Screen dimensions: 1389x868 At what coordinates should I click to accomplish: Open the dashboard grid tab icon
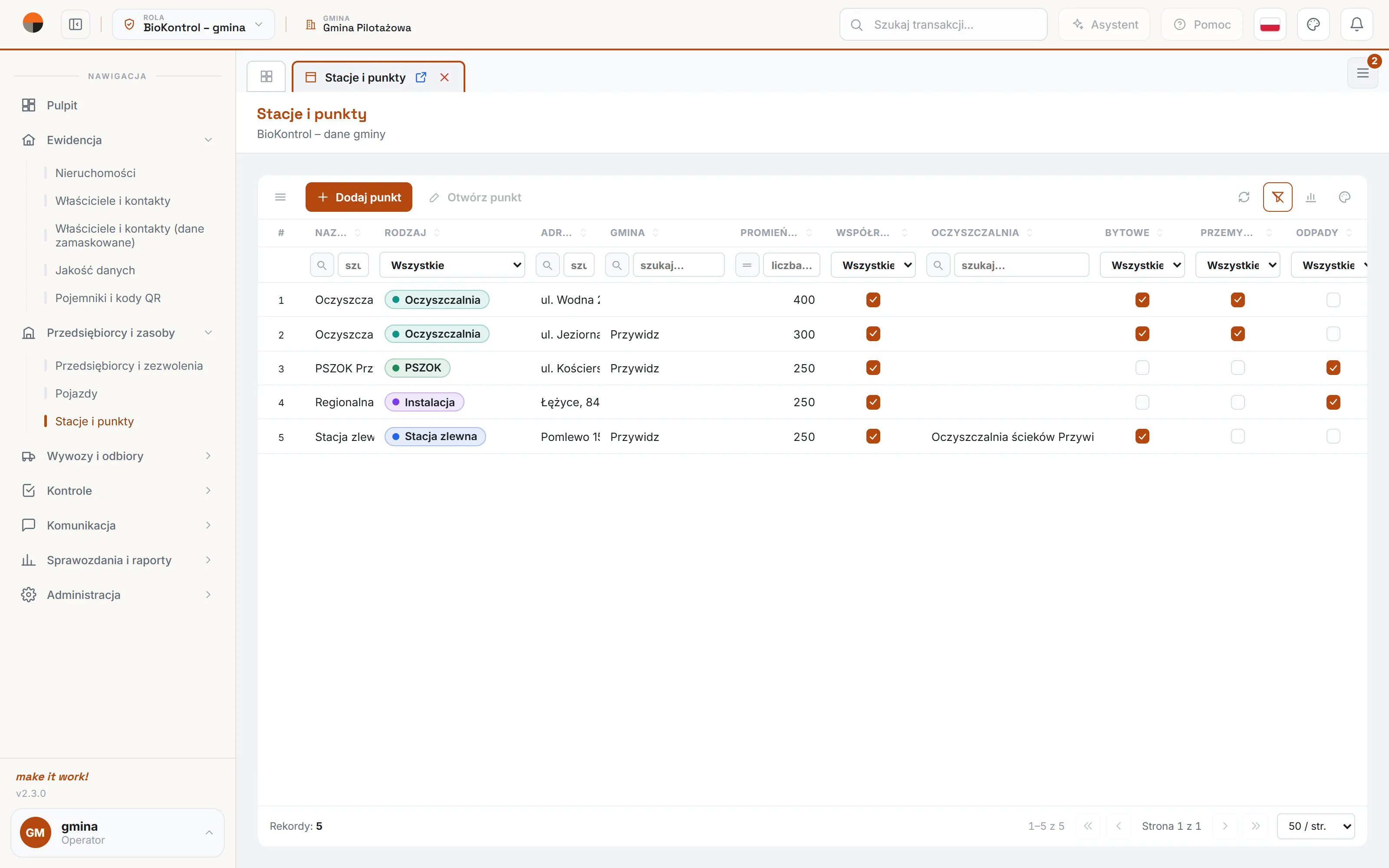pyautogui.click(x=267, y=76)
